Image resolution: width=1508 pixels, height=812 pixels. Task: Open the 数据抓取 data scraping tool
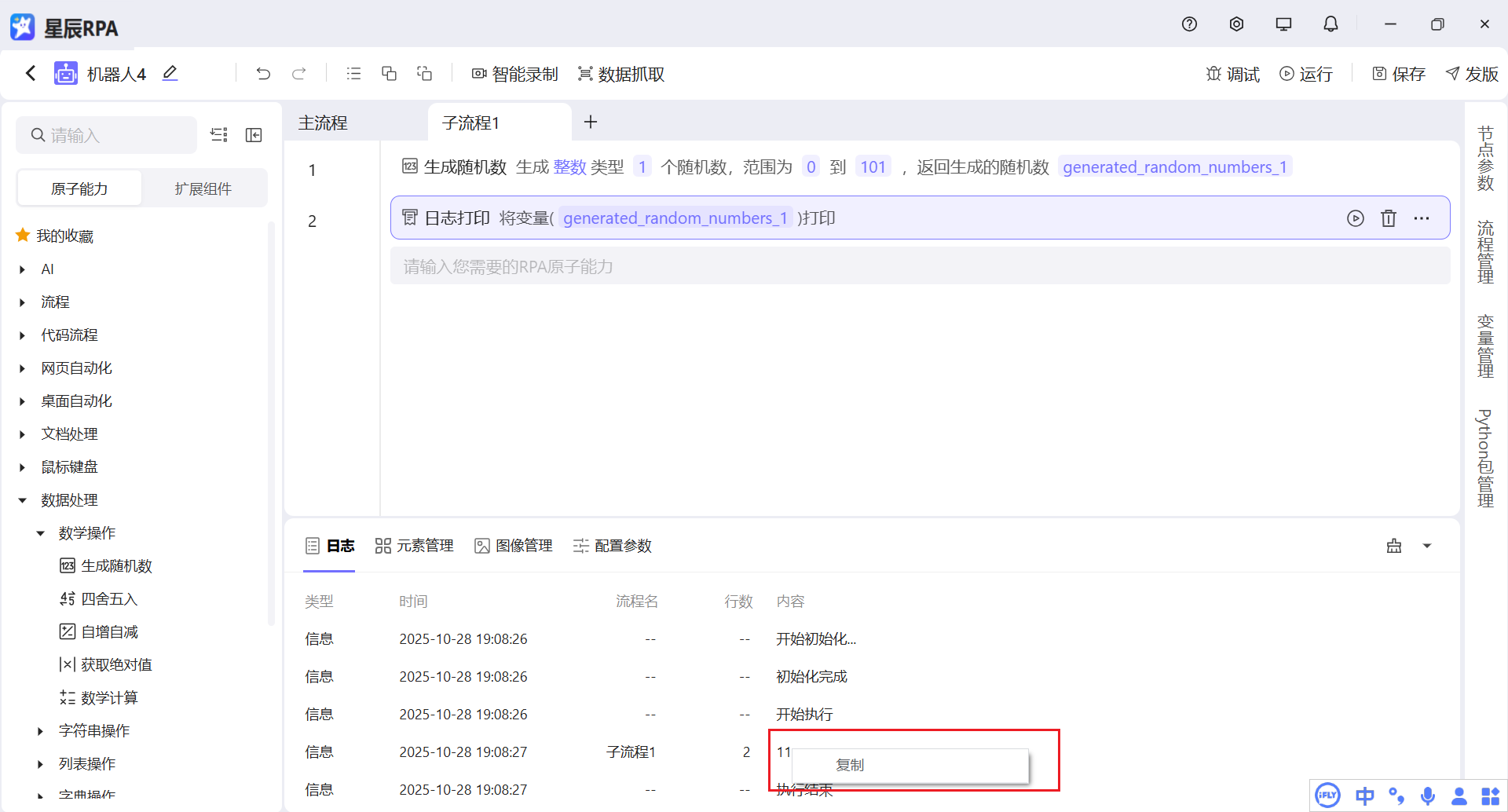[x=620, y=73]
